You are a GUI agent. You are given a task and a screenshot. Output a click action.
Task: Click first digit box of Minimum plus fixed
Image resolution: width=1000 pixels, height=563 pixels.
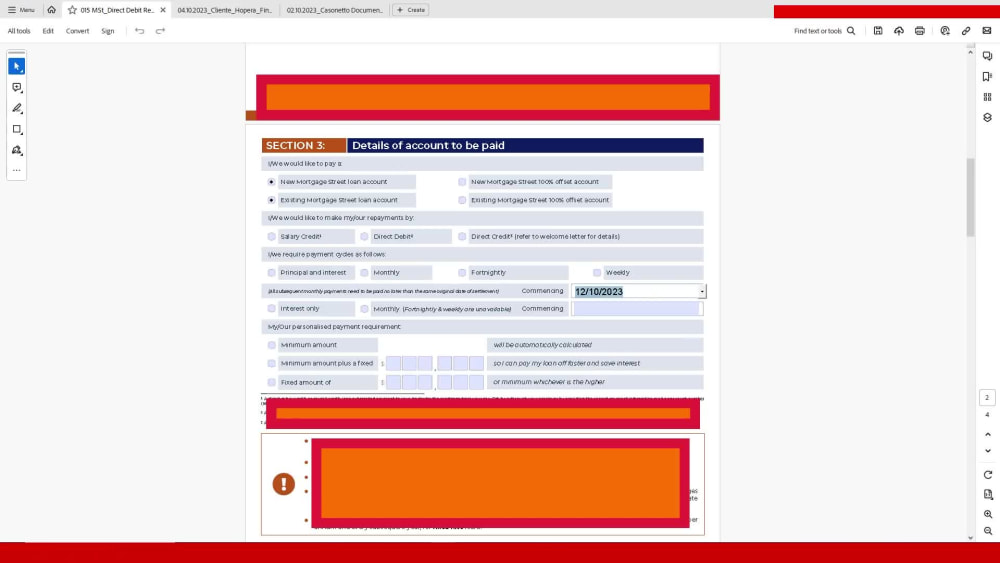coord(393,363)
